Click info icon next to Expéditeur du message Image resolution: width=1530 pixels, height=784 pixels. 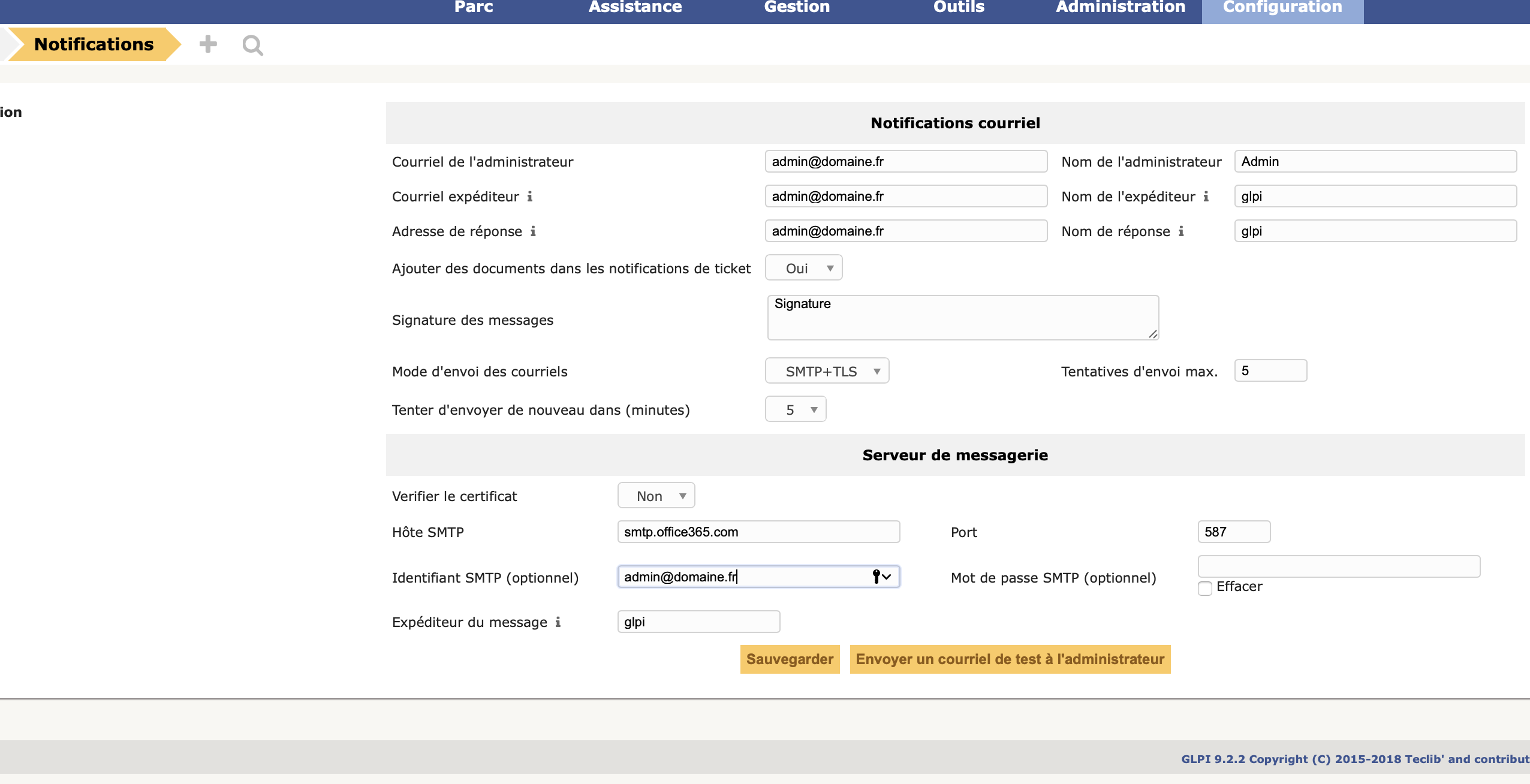[558, 622]
